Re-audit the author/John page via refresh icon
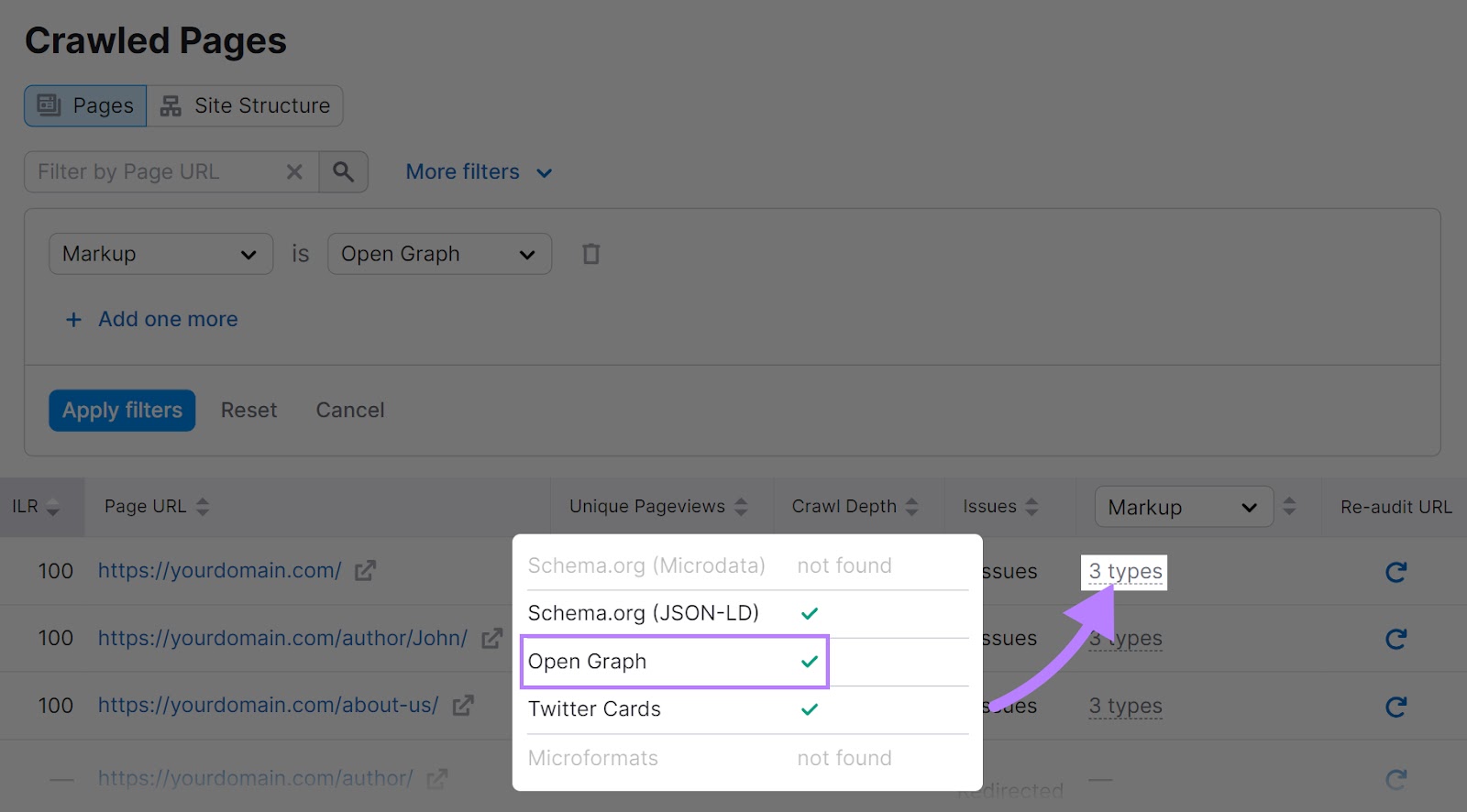This screenshot has height=812, width=1467. tap(1395, 639)
